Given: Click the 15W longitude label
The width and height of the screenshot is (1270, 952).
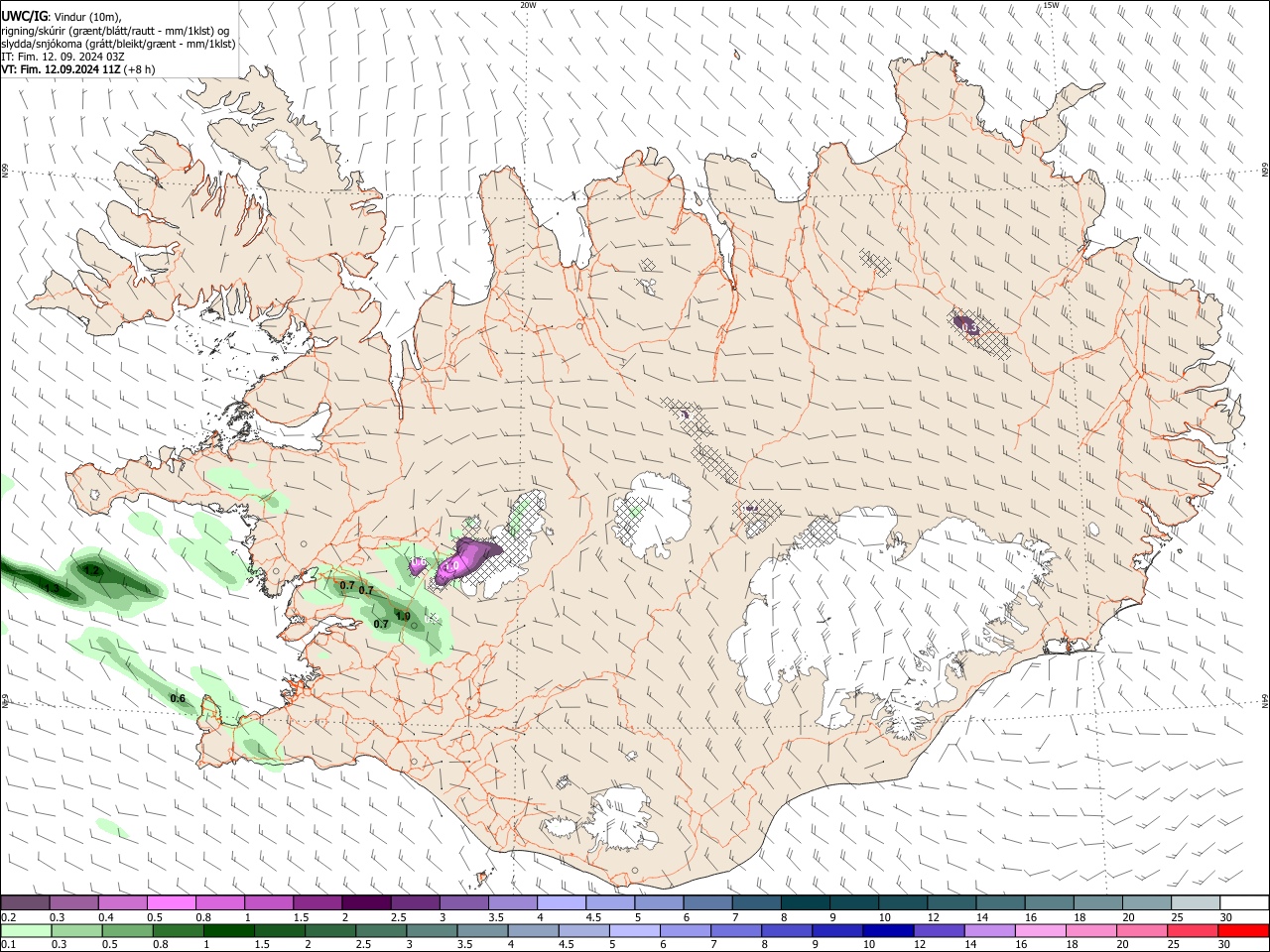Looking at the screenshot, I should (x=1051, y=5).
